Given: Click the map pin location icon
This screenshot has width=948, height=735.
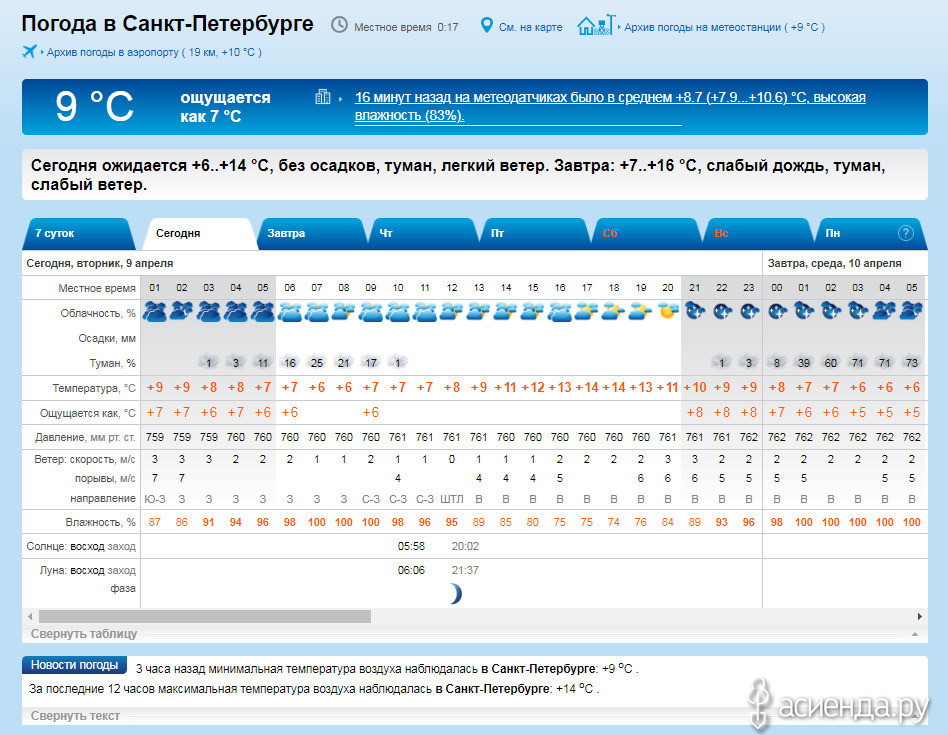Looking at the screenshot, I should (x=486, y=25).
